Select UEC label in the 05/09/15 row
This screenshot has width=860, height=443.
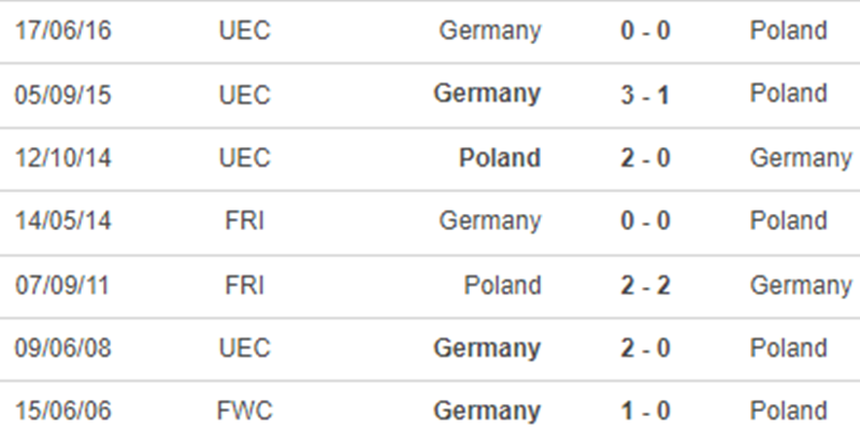(x=245, y=94)
